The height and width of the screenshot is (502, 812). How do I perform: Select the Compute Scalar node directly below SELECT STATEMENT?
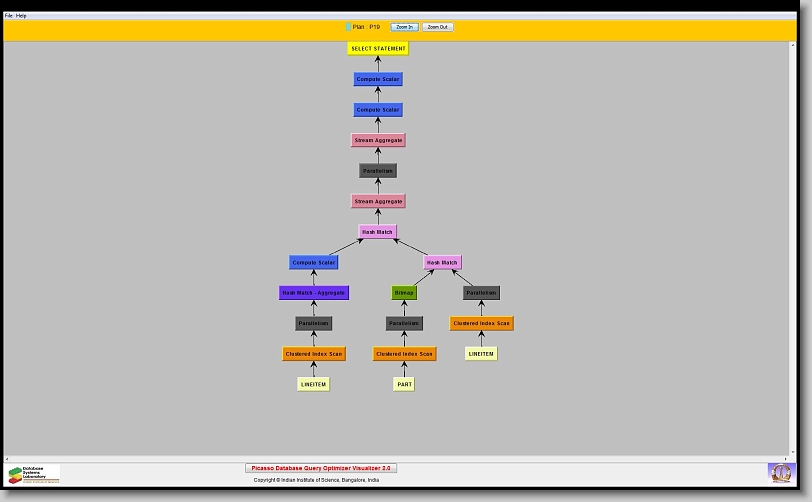(378, 79)
